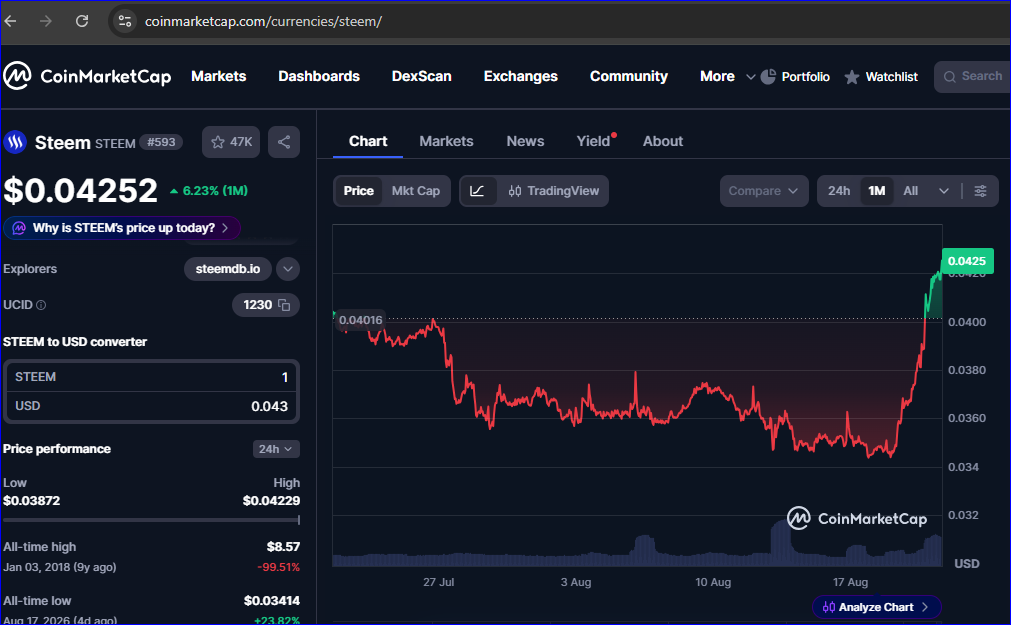Screen dimensions: 1011x625
Task: Select the line chart icon
Action: [477, 191]
